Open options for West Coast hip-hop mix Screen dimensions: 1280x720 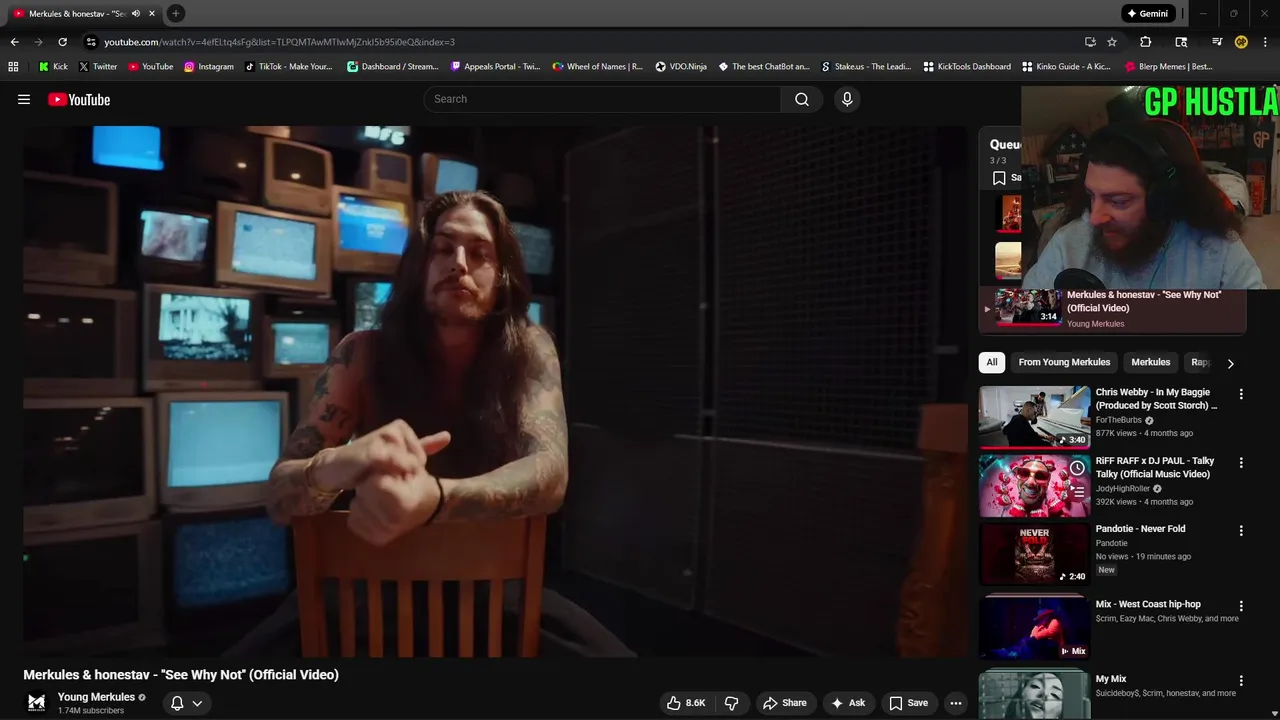pyautogui.click(x=1241, y=606)
